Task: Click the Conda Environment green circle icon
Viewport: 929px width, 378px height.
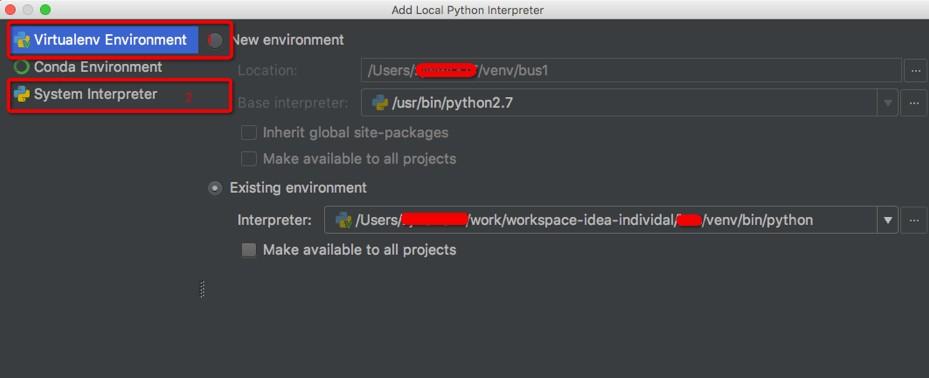Action: (21, 67)
